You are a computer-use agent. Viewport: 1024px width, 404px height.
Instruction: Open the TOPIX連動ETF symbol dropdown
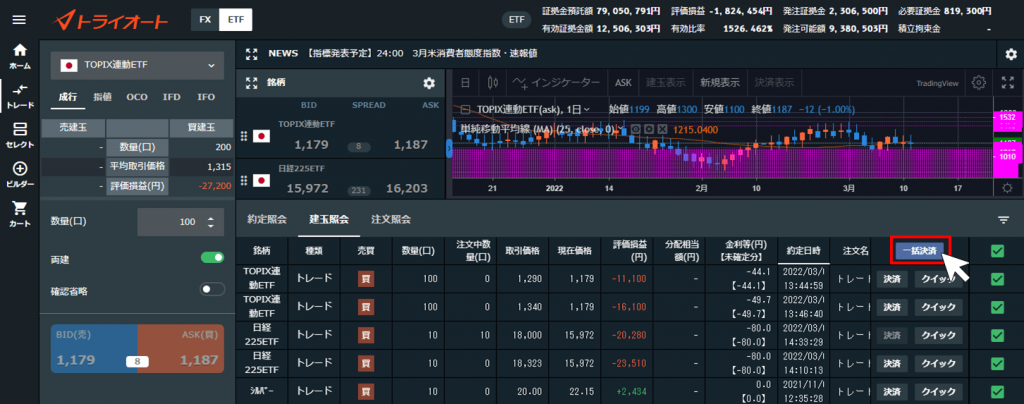[137, 65]
